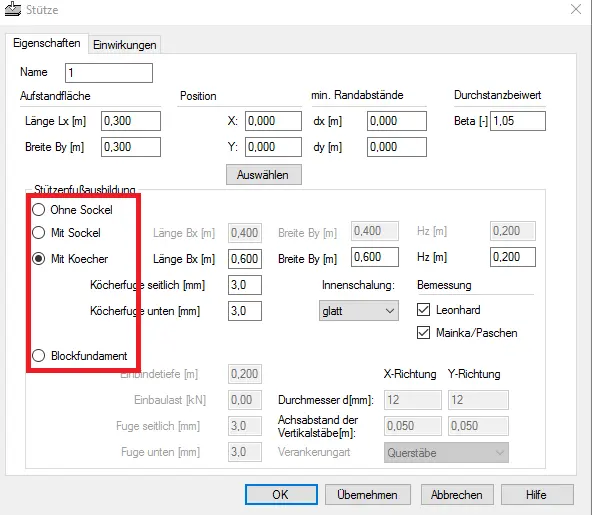Focus the Beta Durchstanzbeiwert field

tap(518, 121)
